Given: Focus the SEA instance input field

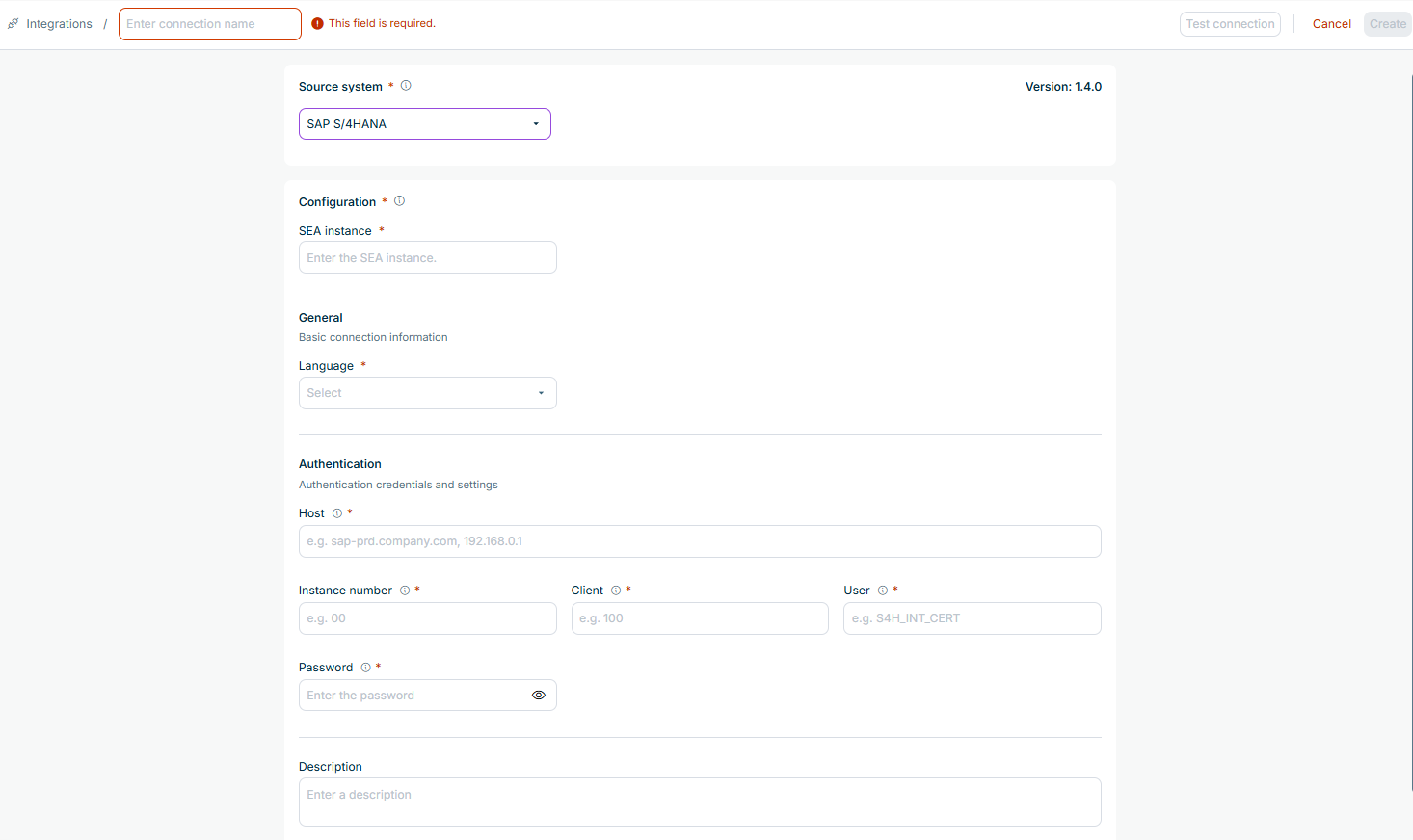Looking at the screenshot, I should [x=428, y=257].
